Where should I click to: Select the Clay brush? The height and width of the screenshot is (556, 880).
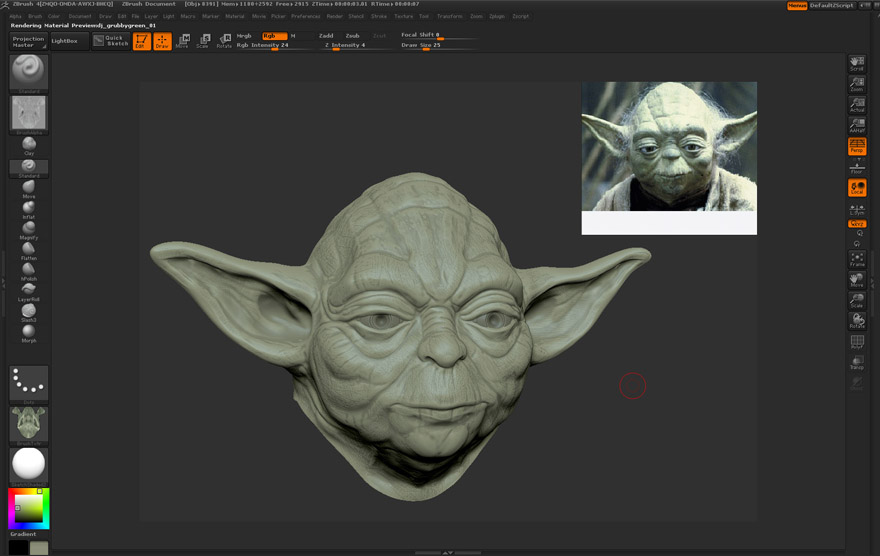[29, 145]
